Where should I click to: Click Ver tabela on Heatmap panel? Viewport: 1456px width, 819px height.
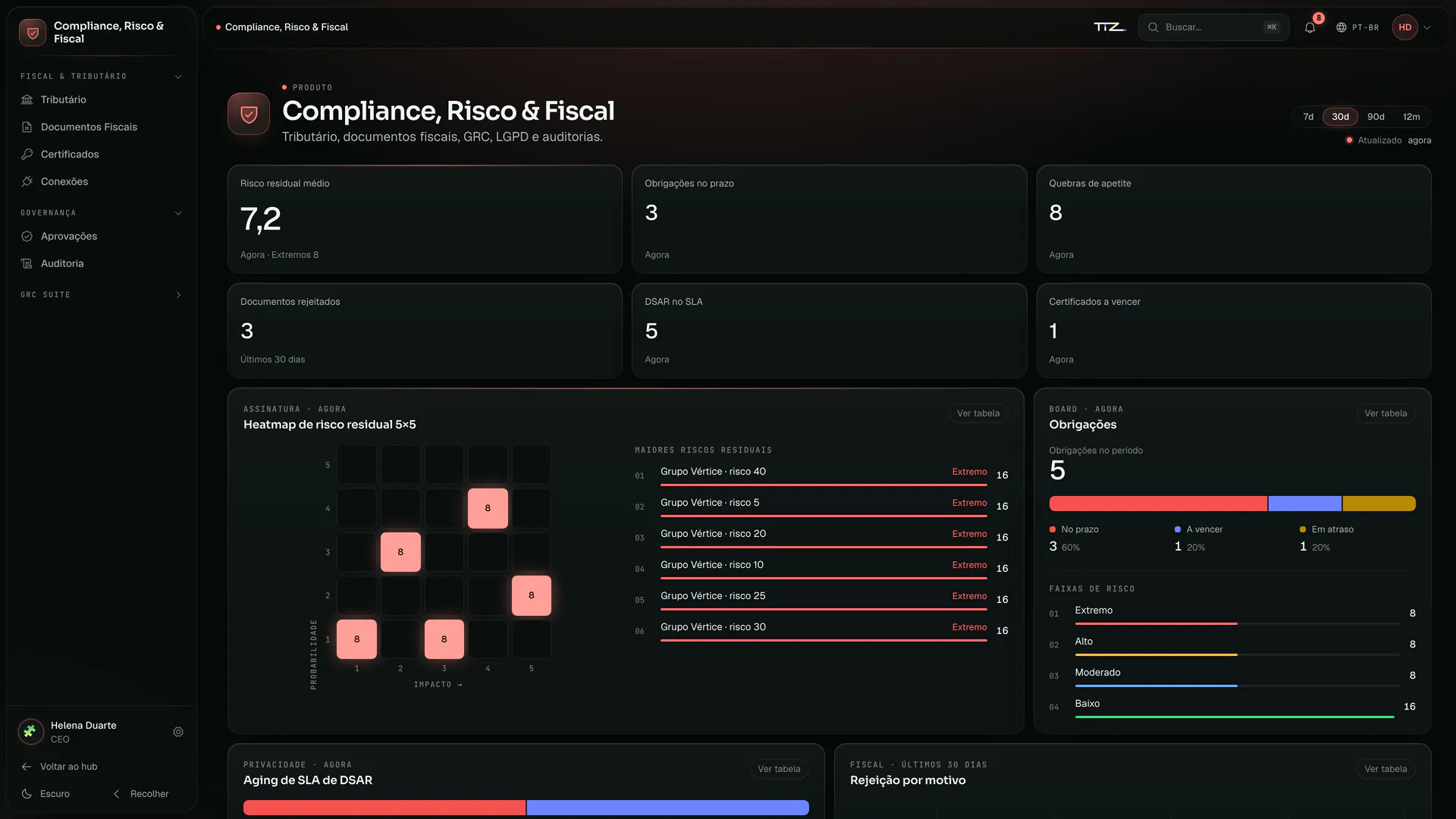978,413
